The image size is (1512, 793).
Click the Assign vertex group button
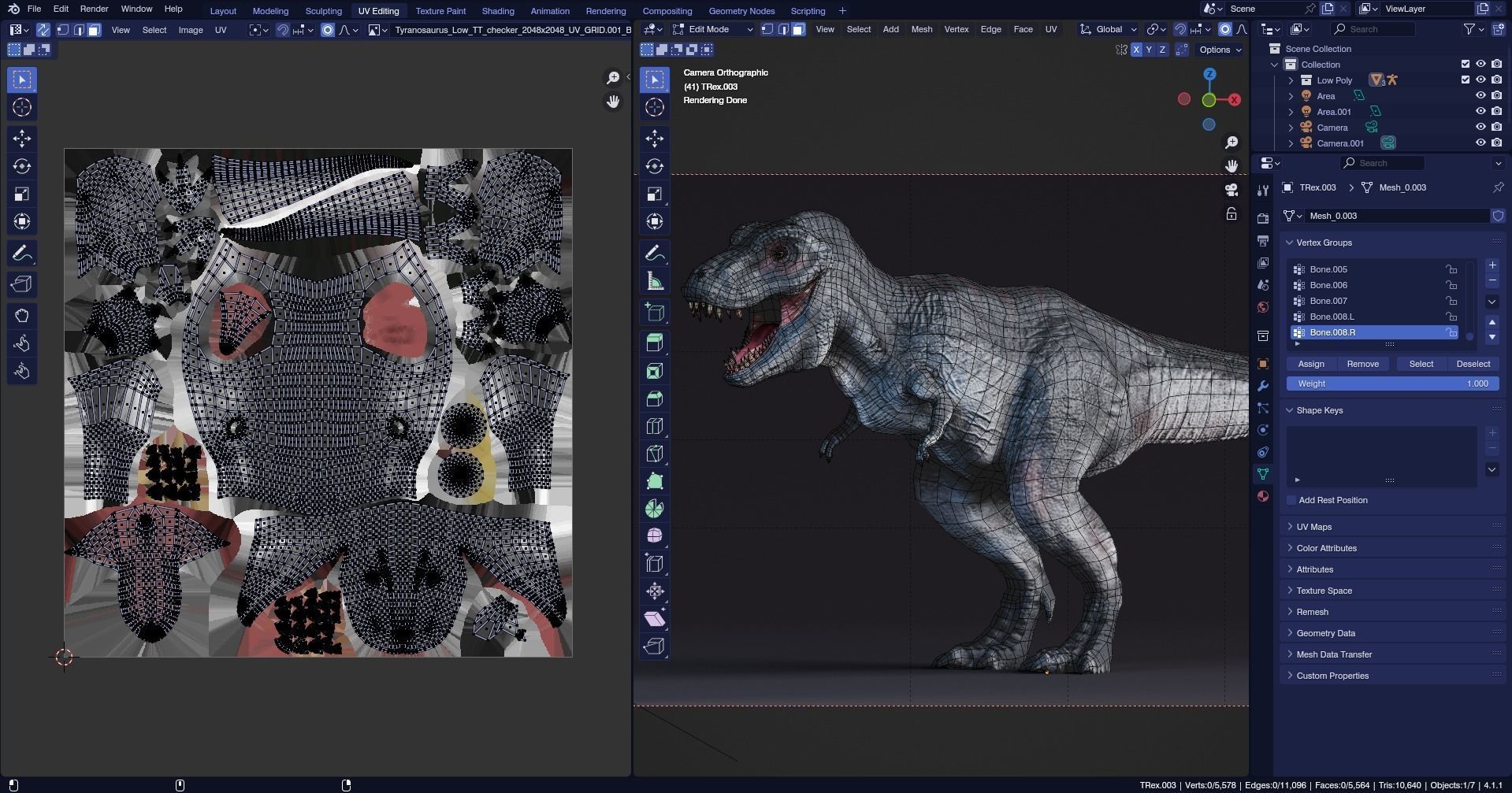pos(1311,364)
